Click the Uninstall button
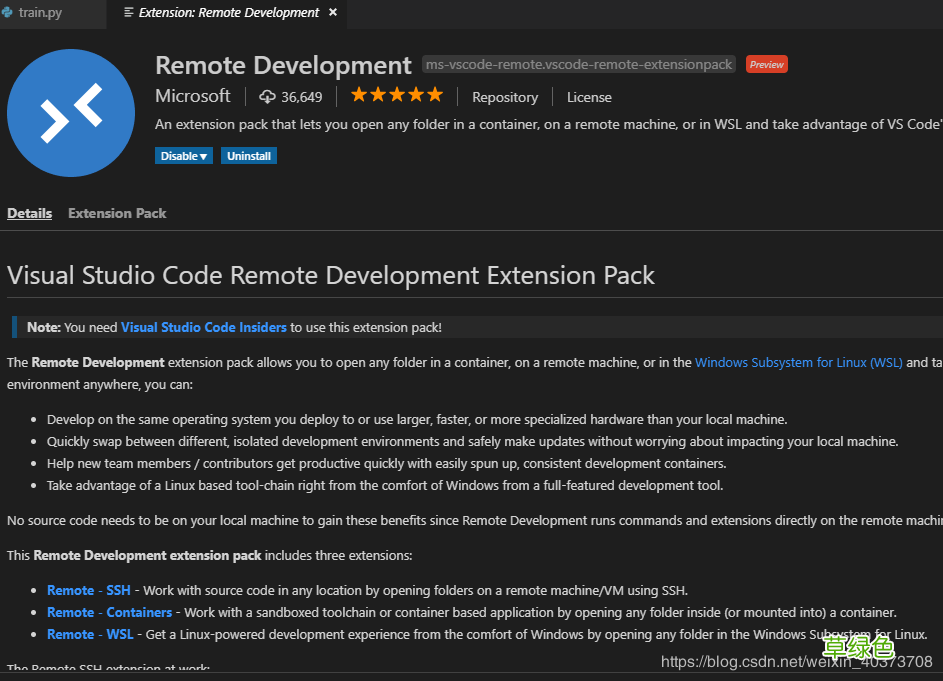943x681 pixels. 248,155
